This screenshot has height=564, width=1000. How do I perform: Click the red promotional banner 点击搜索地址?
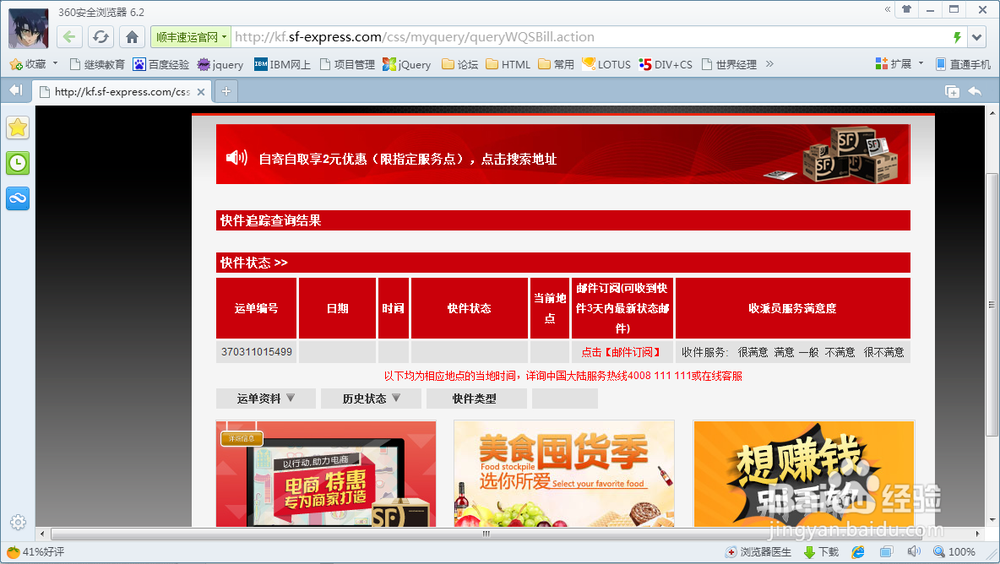coord(563,154)
